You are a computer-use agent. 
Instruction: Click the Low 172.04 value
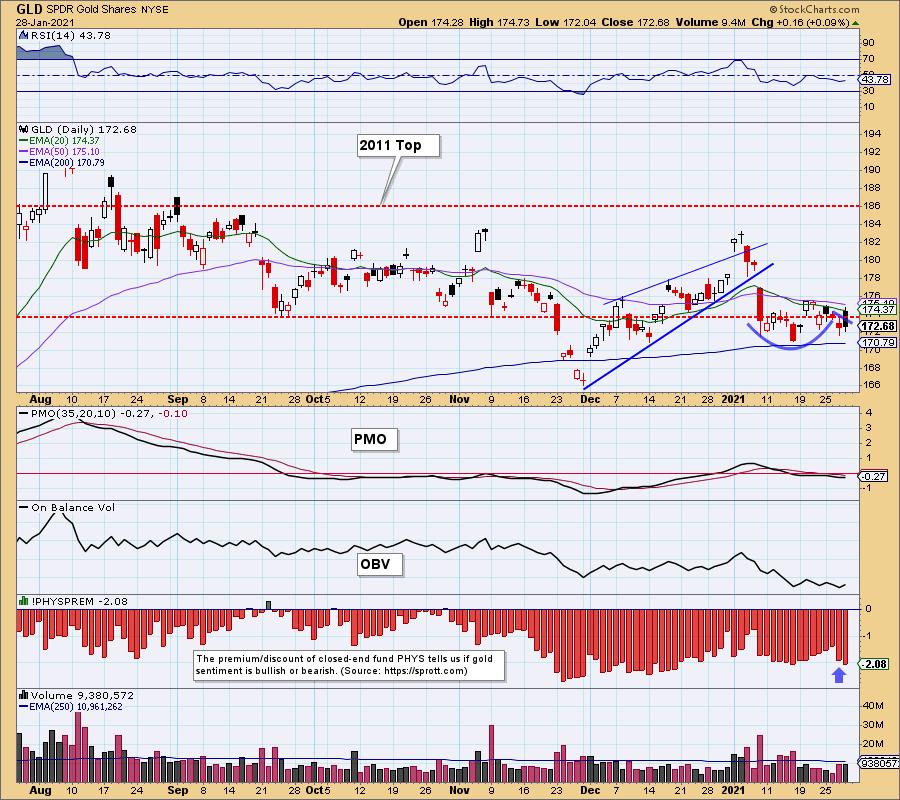pyautogui.click(x=565, y=22)
